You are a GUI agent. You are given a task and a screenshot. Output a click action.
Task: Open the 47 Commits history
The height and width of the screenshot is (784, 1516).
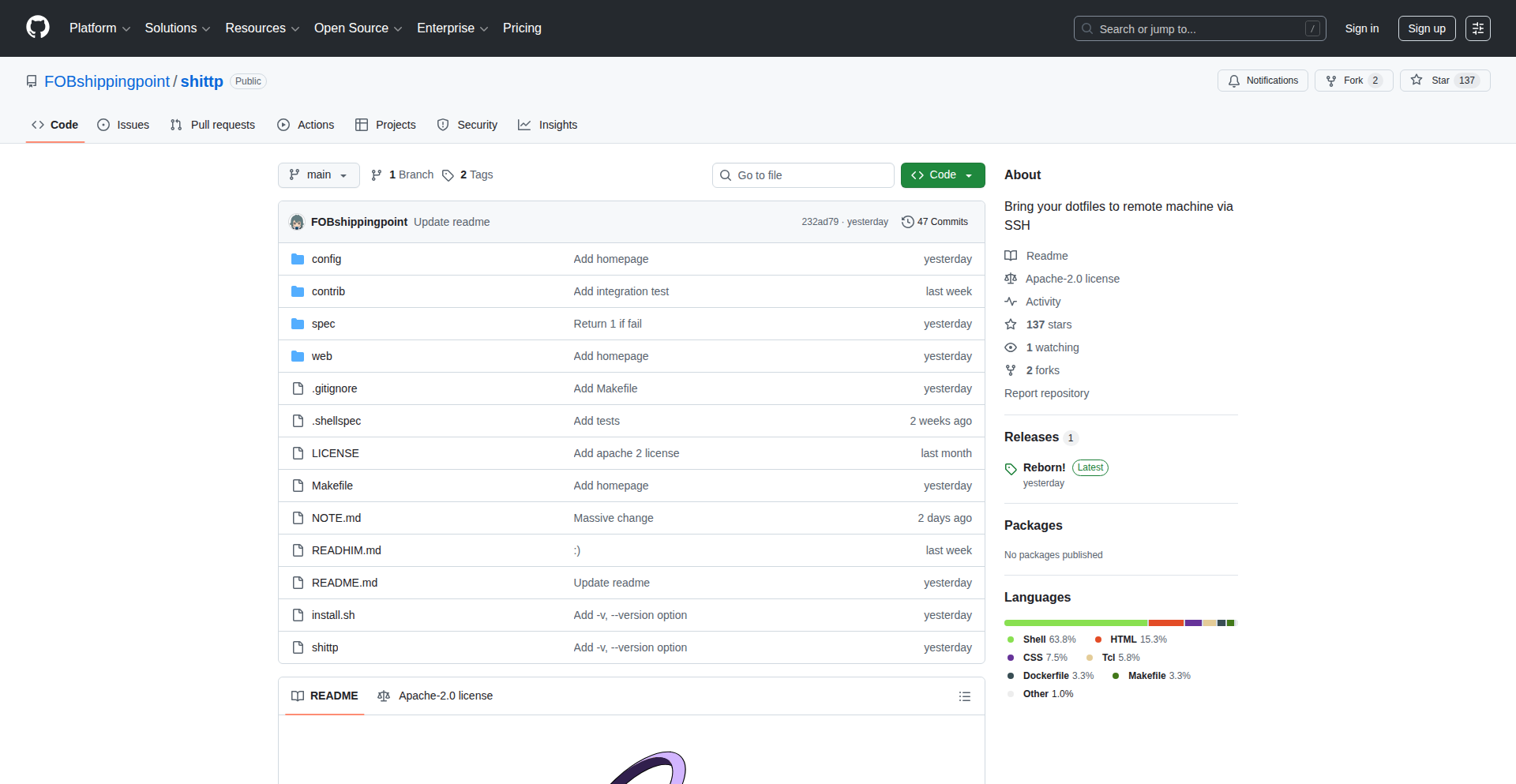[935, 222]
